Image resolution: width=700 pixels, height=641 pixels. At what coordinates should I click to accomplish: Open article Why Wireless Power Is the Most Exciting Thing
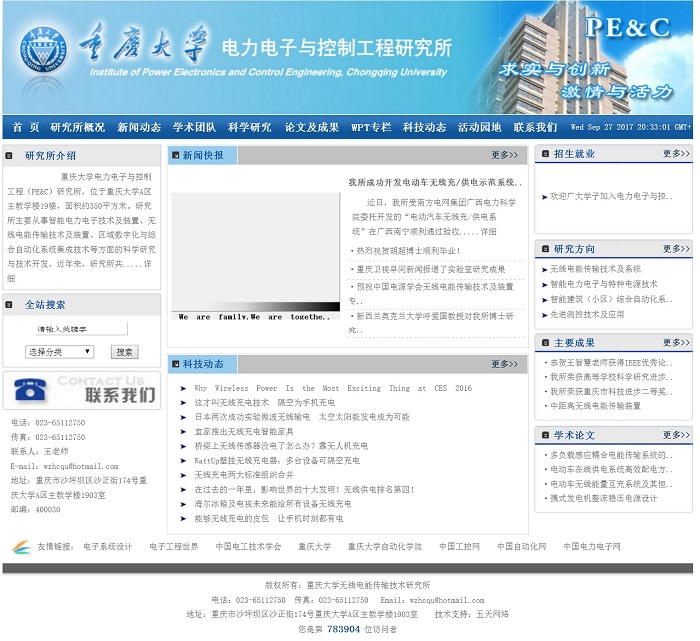point(333,388)
